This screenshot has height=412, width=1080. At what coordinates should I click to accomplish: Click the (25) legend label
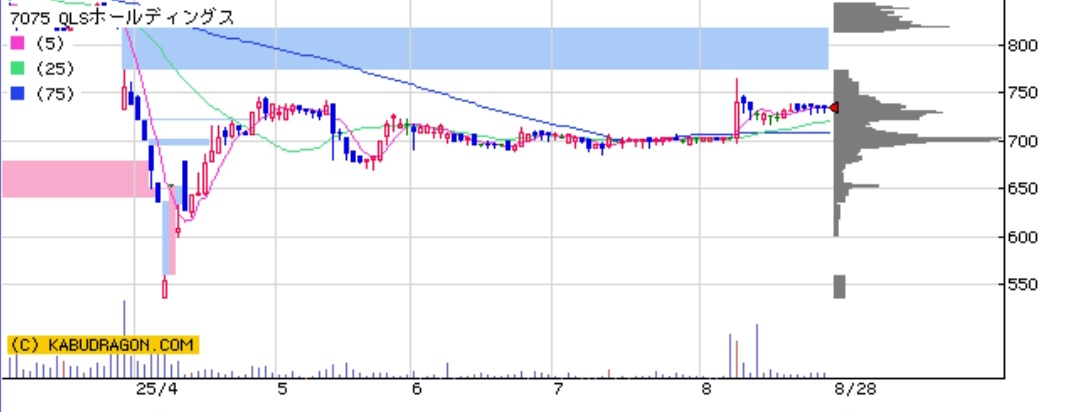(54, 69)
